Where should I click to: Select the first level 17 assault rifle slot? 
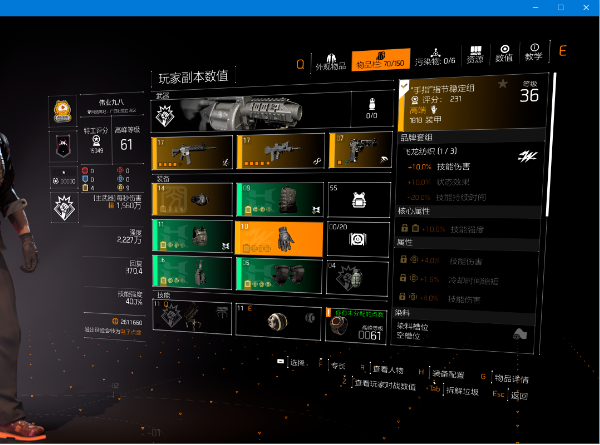pyautogui.click(x=192, y=152)
